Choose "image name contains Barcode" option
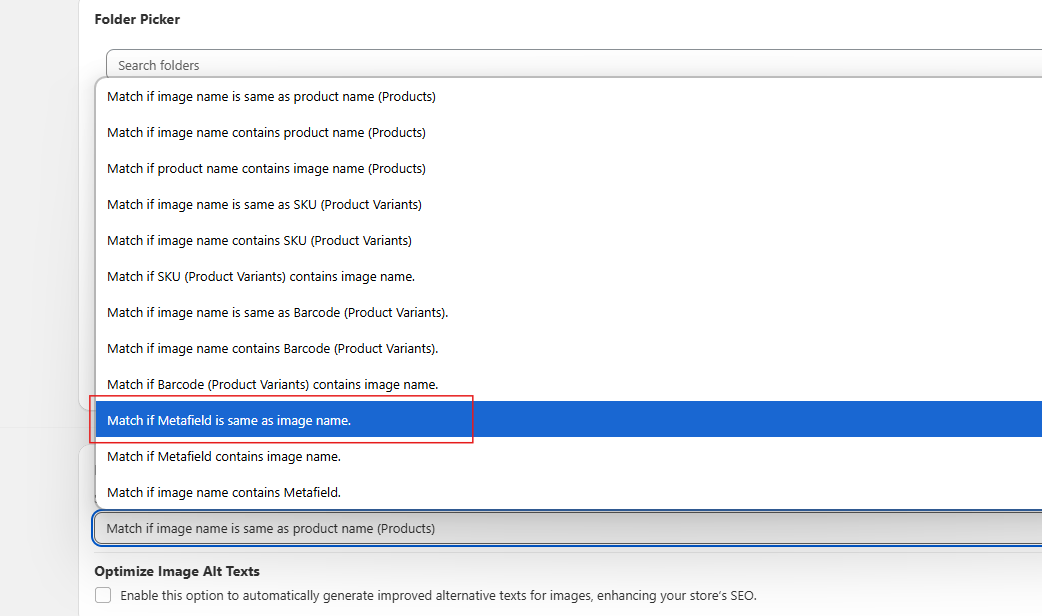 pyautogui.click(x=272, y=349)
